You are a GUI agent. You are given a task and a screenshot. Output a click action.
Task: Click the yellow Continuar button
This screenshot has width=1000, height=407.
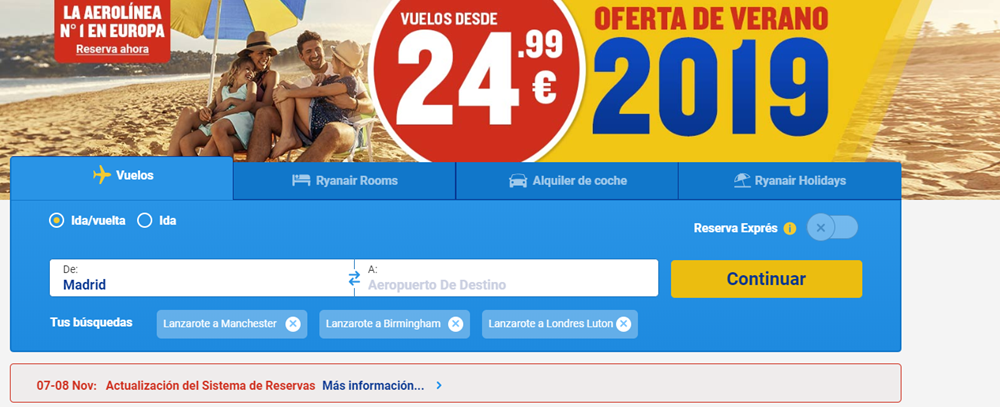coord(766,279)
